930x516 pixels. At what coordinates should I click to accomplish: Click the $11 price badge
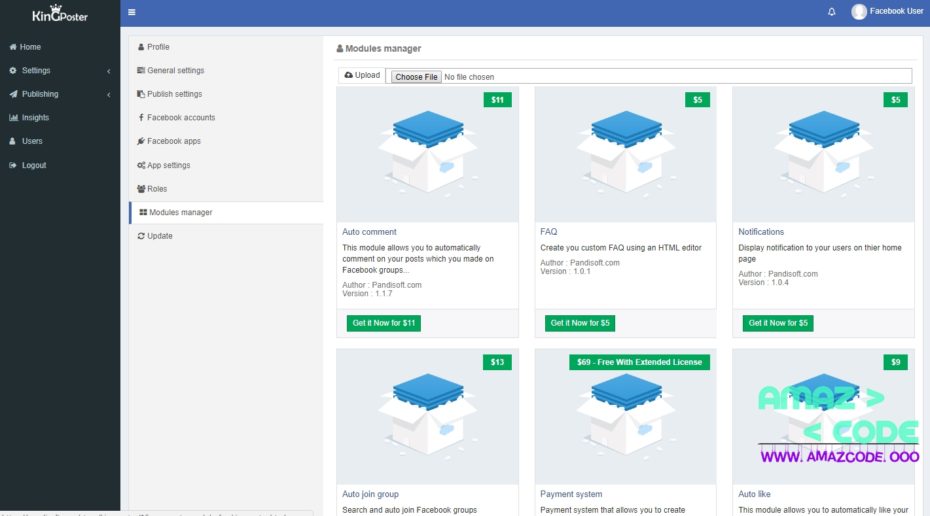498,100
